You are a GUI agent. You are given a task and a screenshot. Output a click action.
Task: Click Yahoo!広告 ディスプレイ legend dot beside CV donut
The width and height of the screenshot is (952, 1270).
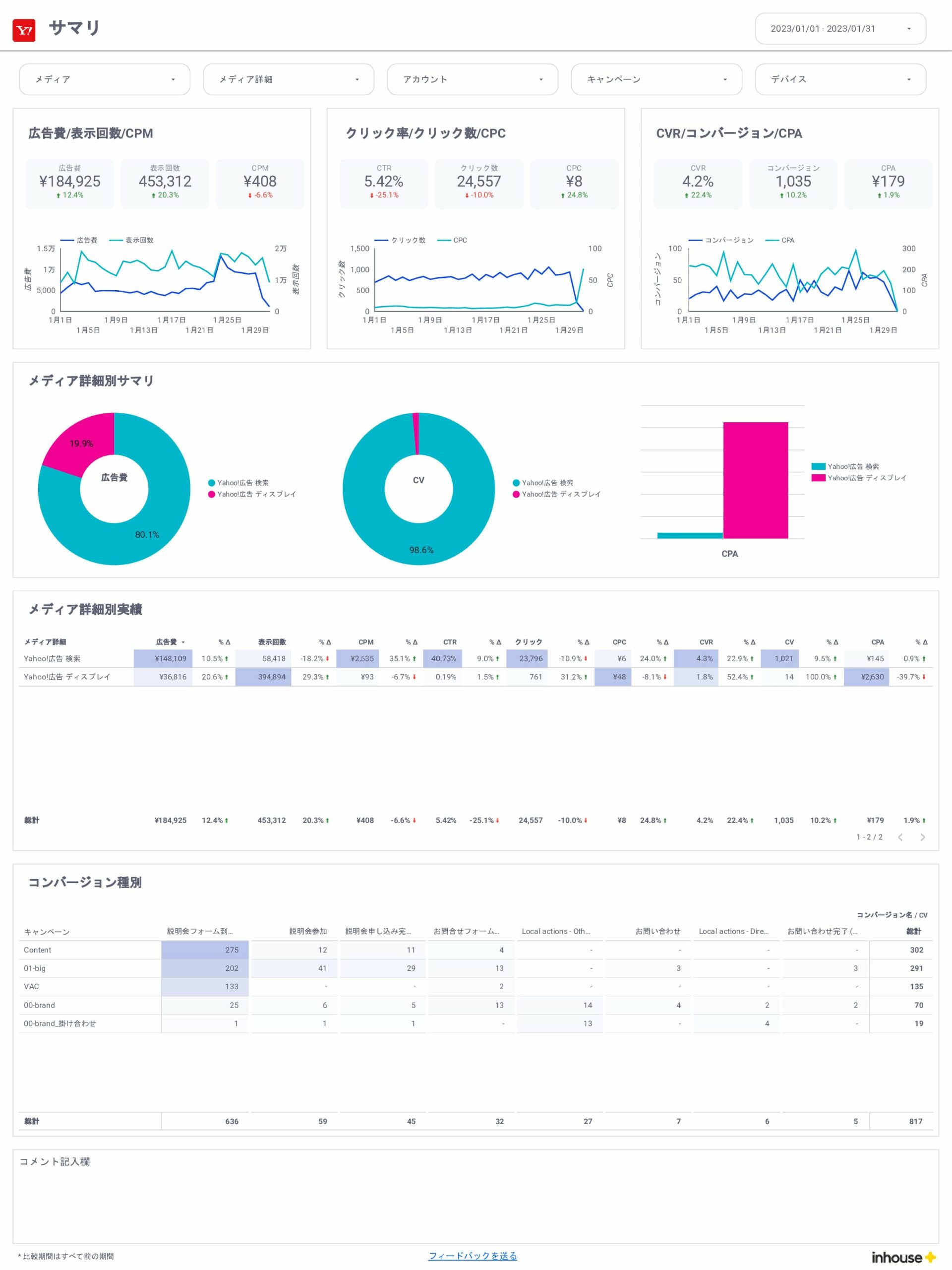(x=516, y=494)
